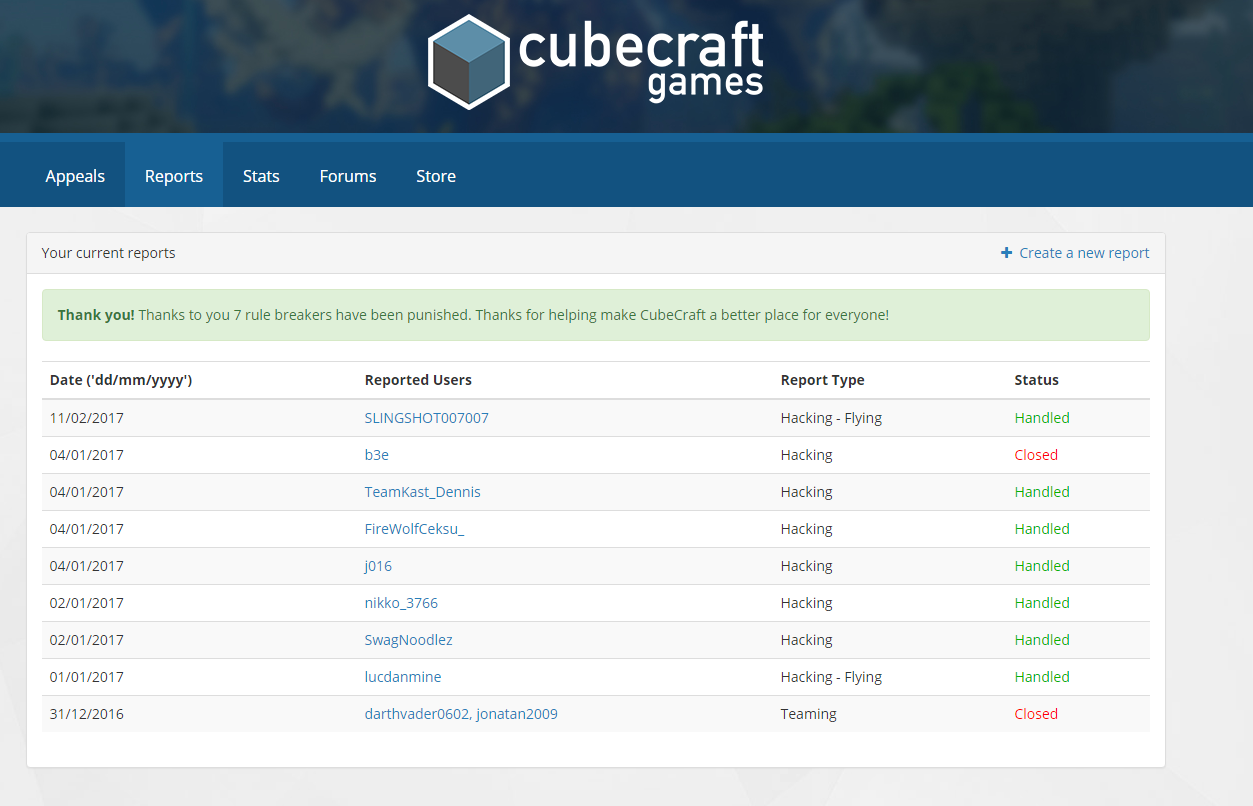Open the Forums tab
The height and width of the screenshot is (806, 1253).
[x=348, y=176]
